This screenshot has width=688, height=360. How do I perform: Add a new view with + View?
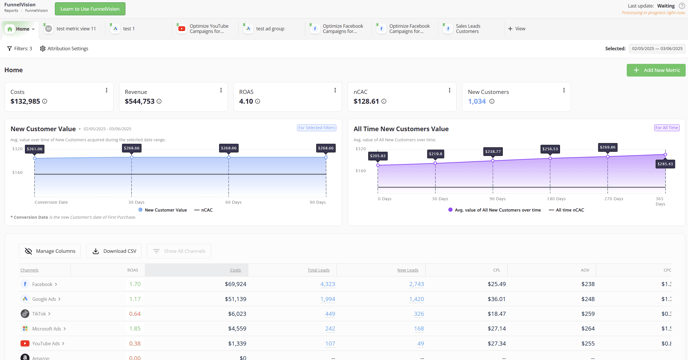tap(516, 29)
